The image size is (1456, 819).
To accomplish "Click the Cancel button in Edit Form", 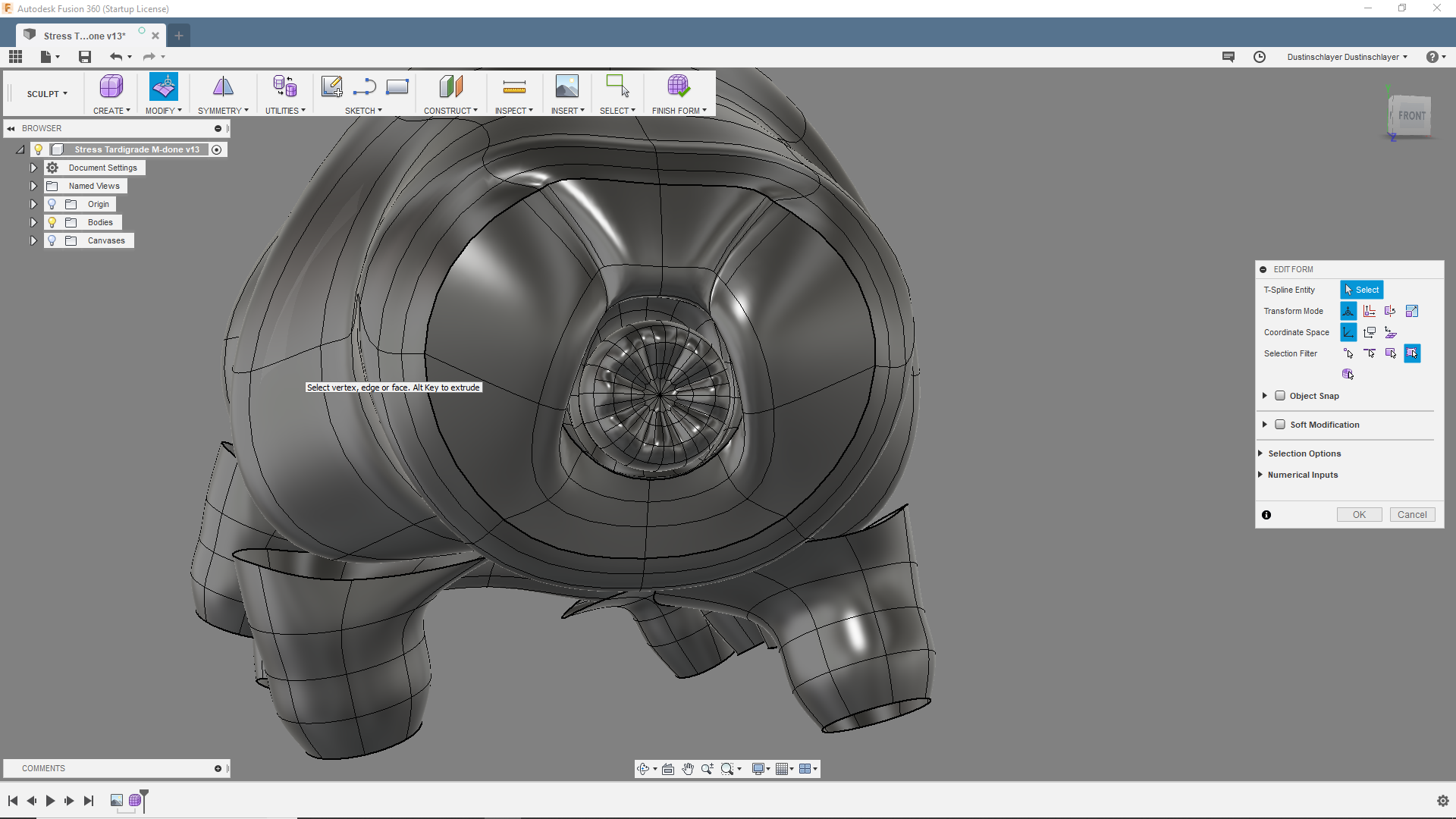I will click(1412, 515).
